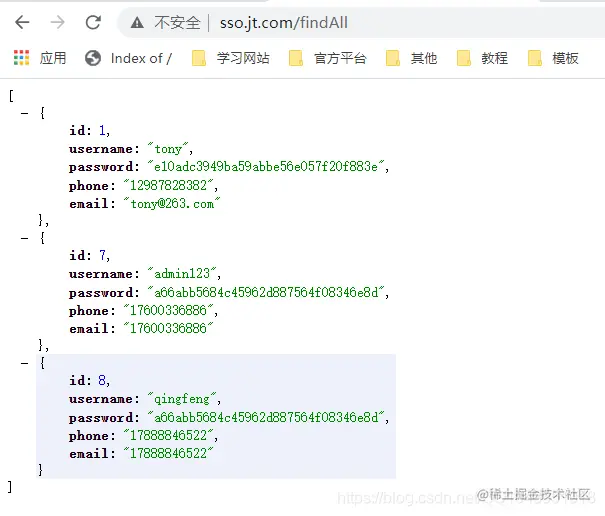Select qingfeng's phone value "17888846522"

pos(169,435)
